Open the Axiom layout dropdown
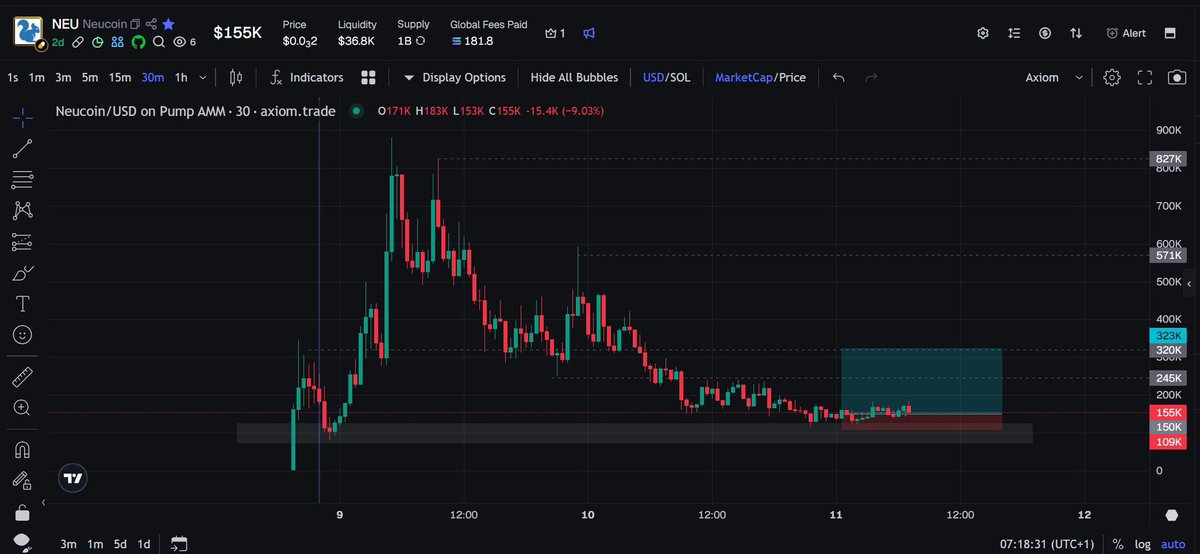 coord(1055,77)
